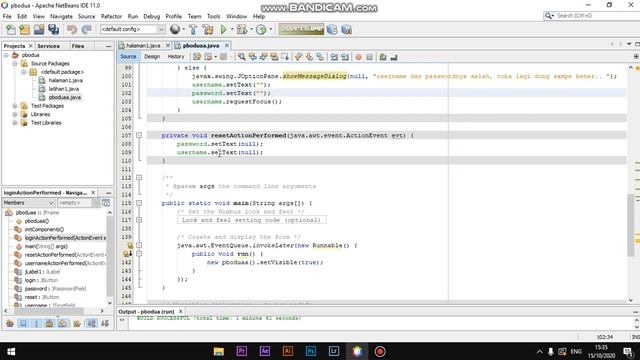Image resolution: width=640 pixels, height=360 pixels.
Task: Open Adobe Premiere Pro from the taskbar
Action: click(x=242, y=351)
